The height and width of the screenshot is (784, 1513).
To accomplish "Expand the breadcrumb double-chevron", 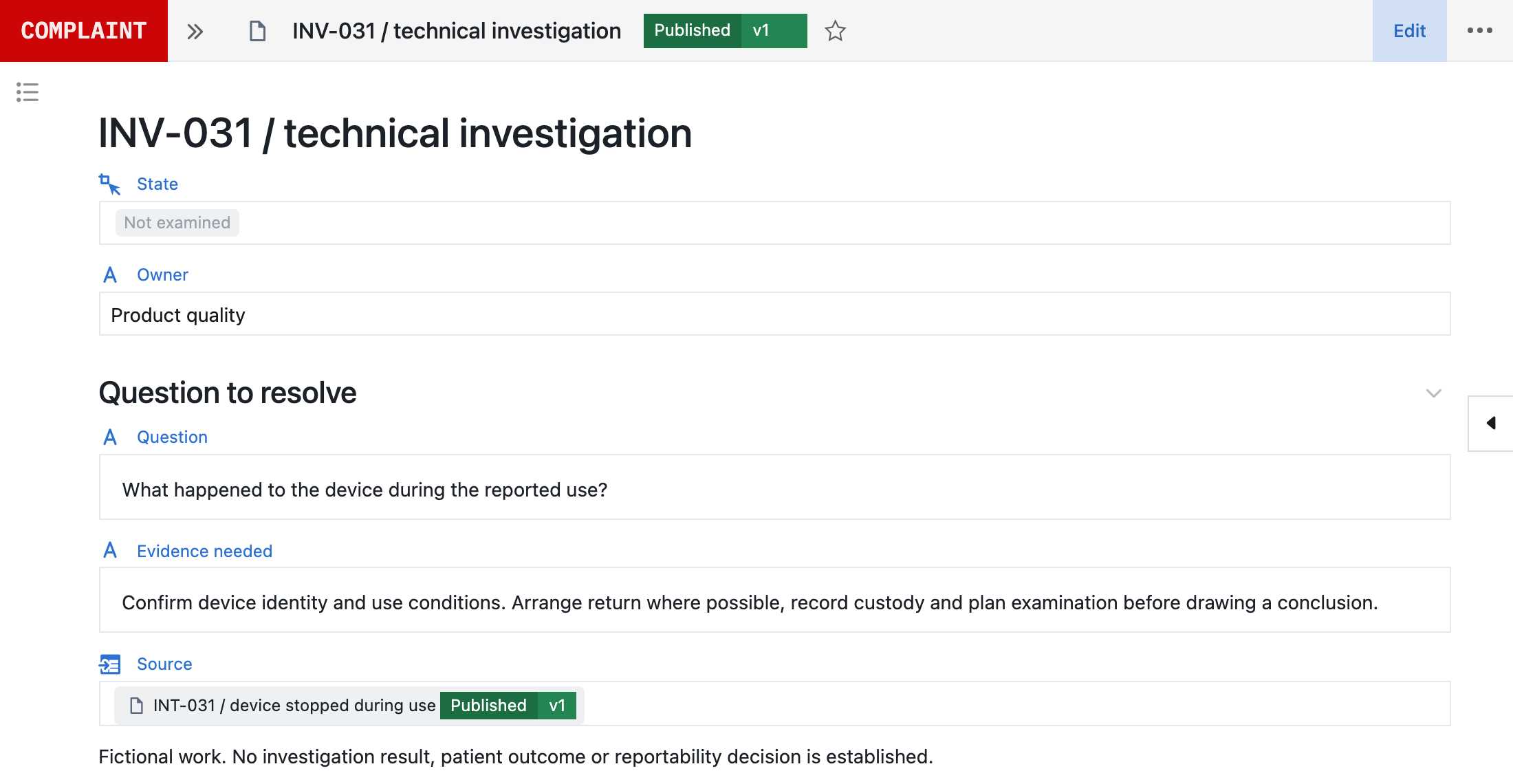I will pyautogui.click(x=195, y=32).
